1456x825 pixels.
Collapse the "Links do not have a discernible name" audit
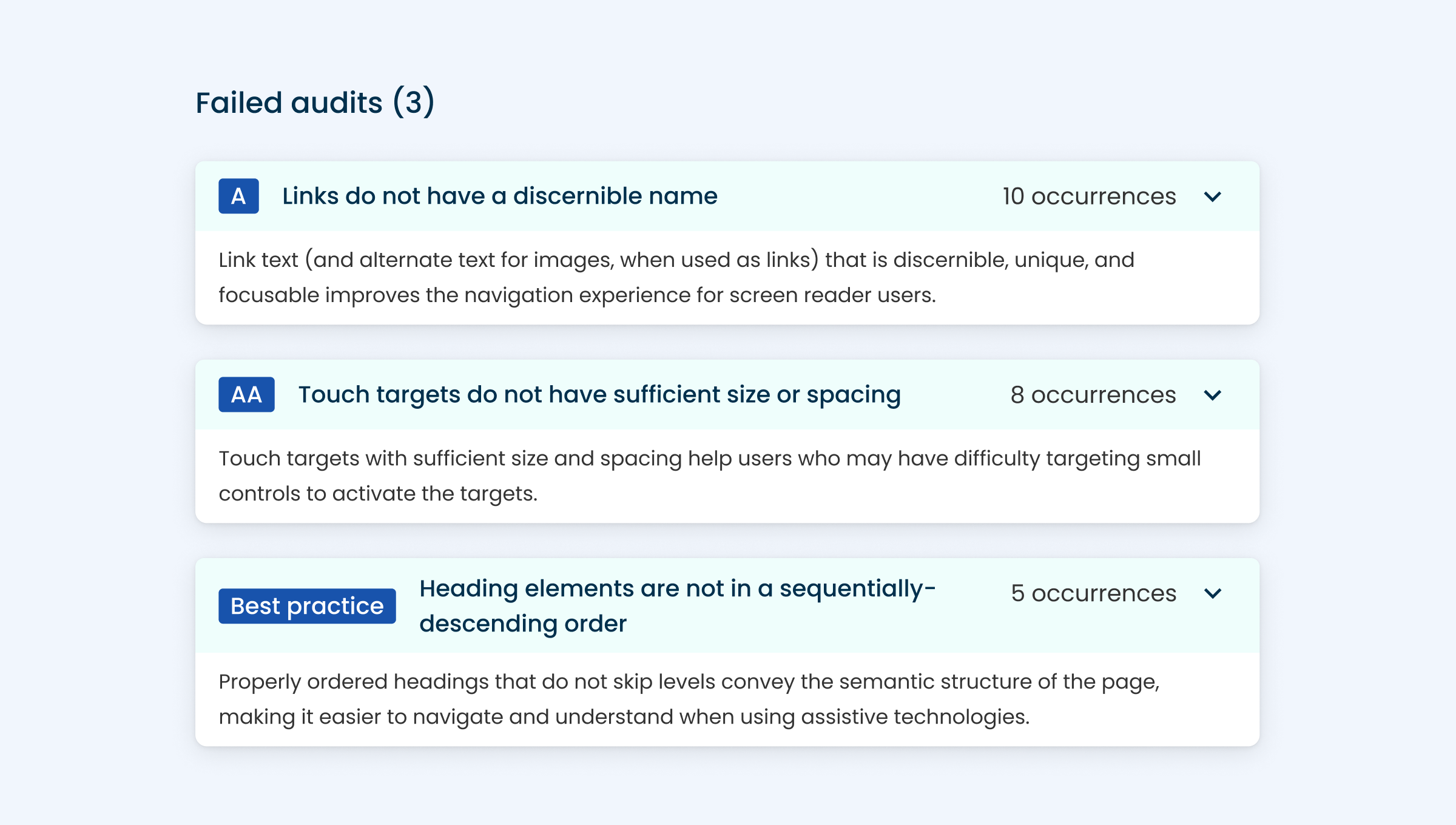pyautogui.click(x=1213, y=196)
